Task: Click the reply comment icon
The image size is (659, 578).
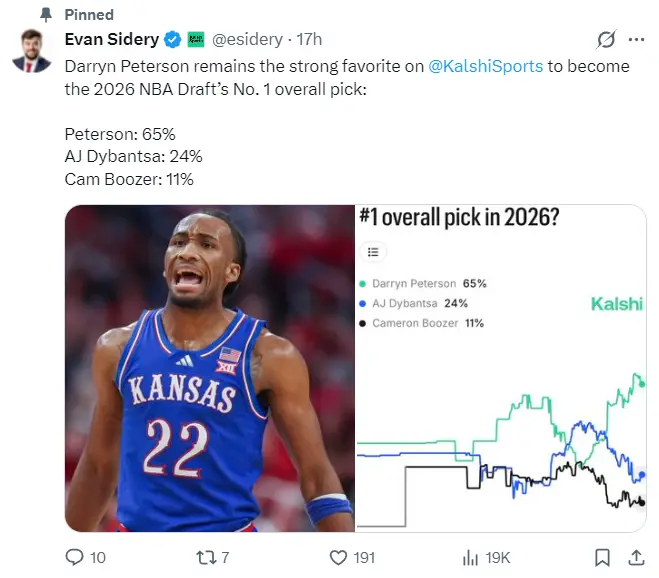Action: (x=74, y=557)
